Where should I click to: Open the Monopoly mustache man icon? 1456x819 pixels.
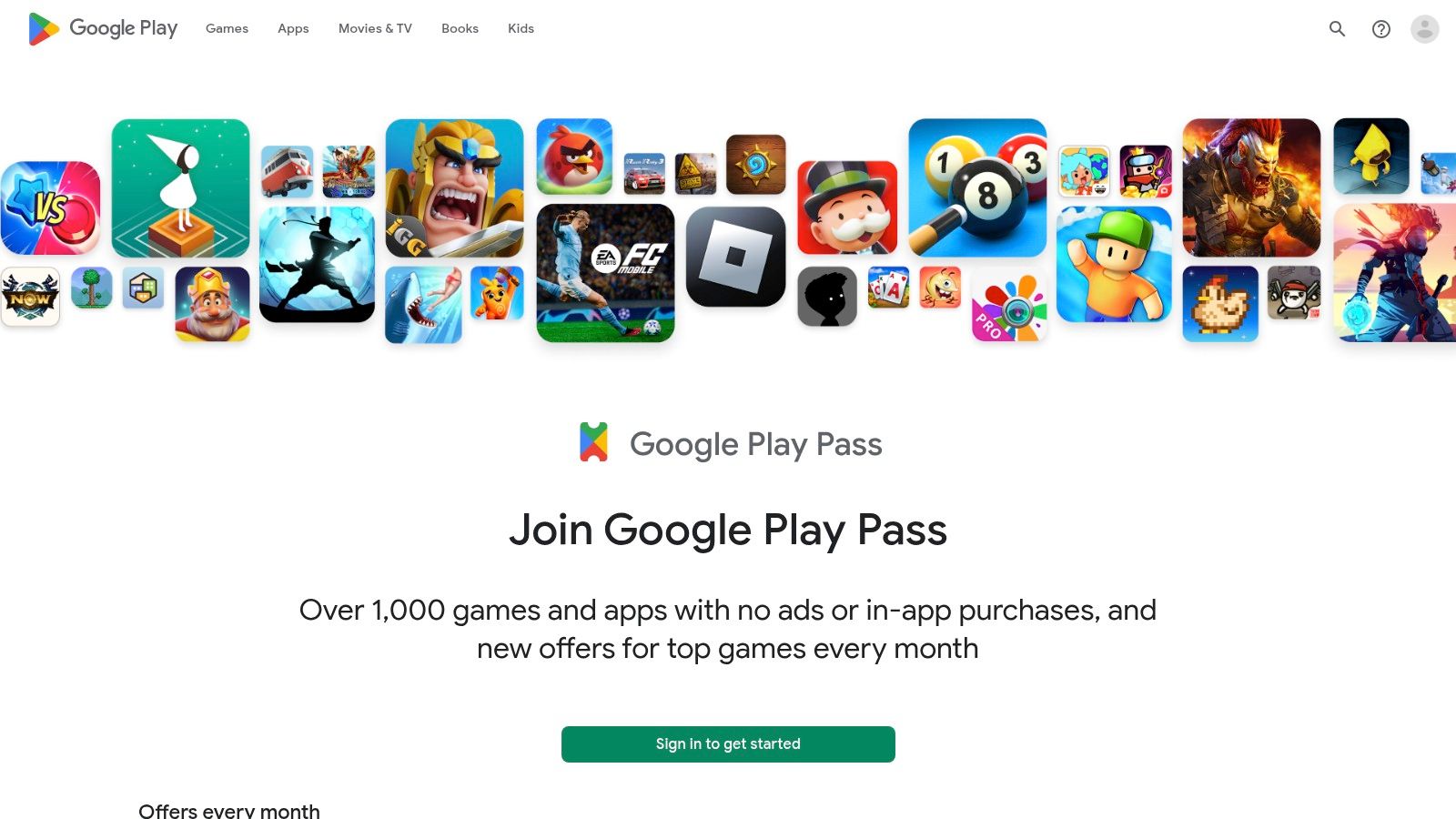[847, 207]
